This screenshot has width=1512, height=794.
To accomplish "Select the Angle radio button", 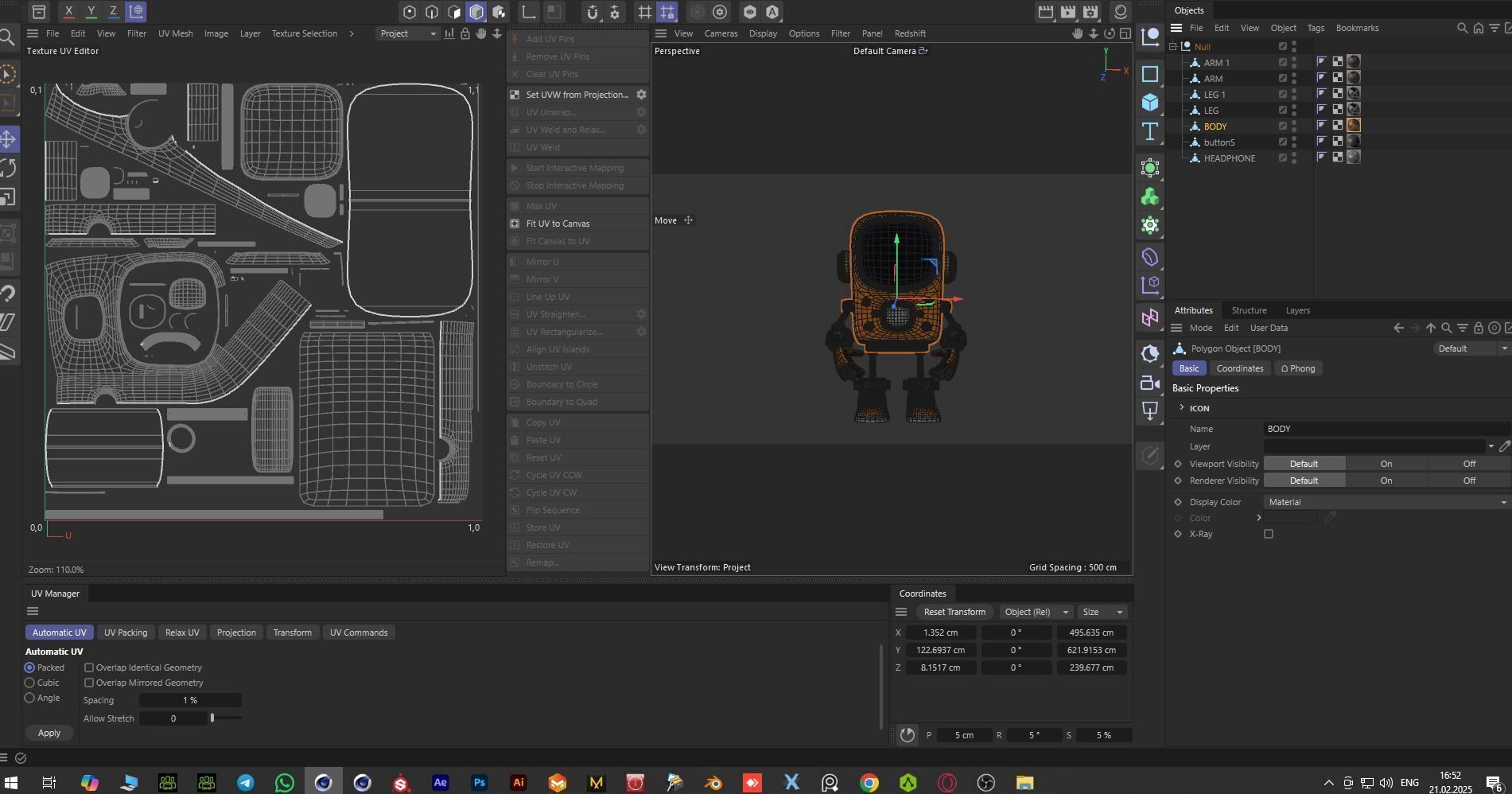I will (x=30, y=698).
